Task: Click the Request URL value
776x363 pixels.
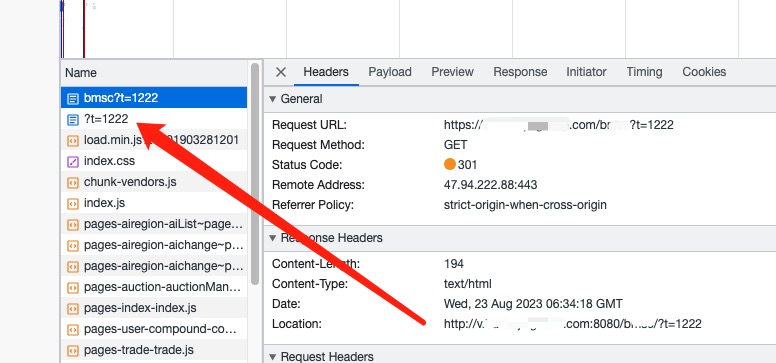Action: click(x=558, y=125)
